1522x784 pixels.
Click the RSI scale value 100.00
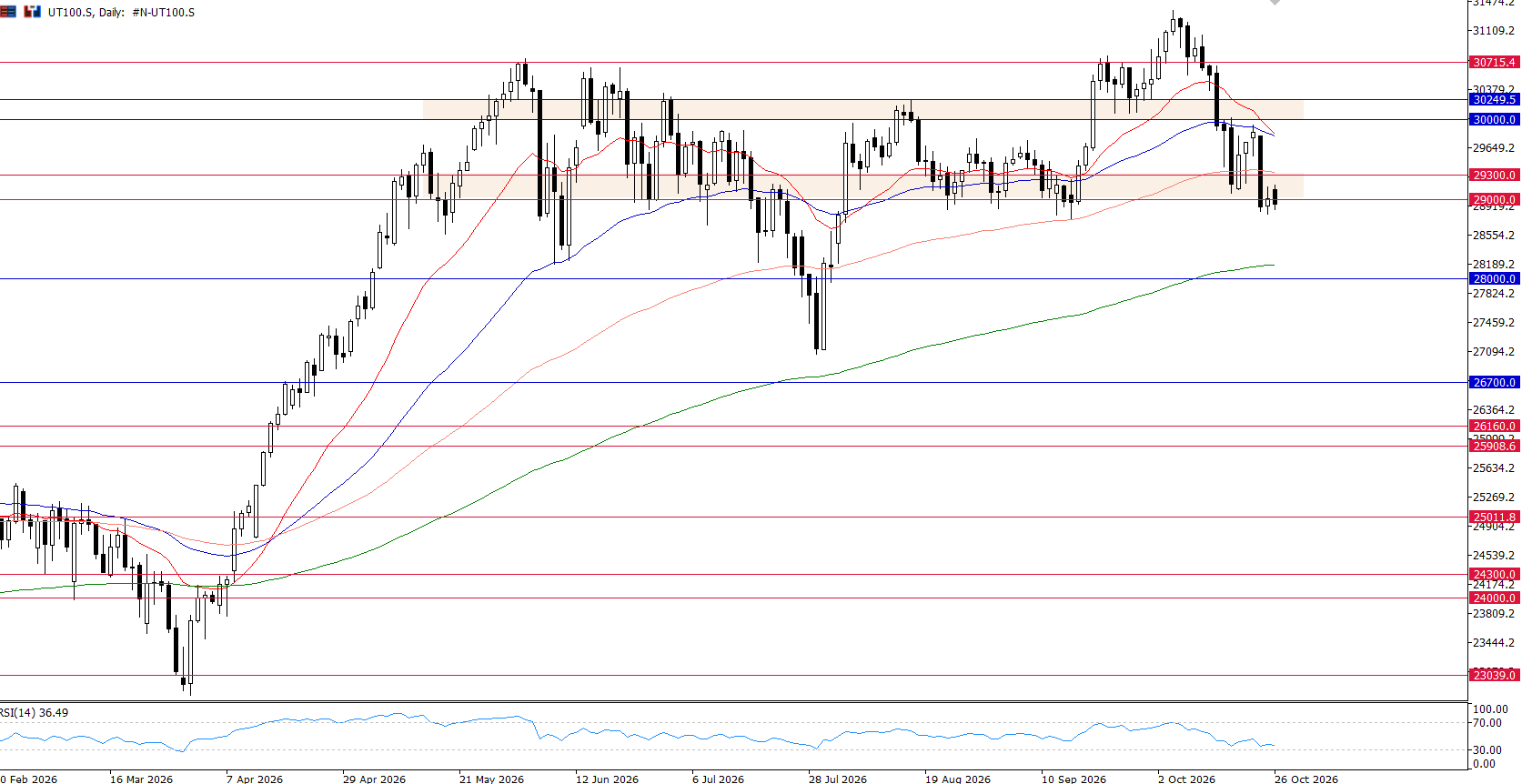(1490, 709)
